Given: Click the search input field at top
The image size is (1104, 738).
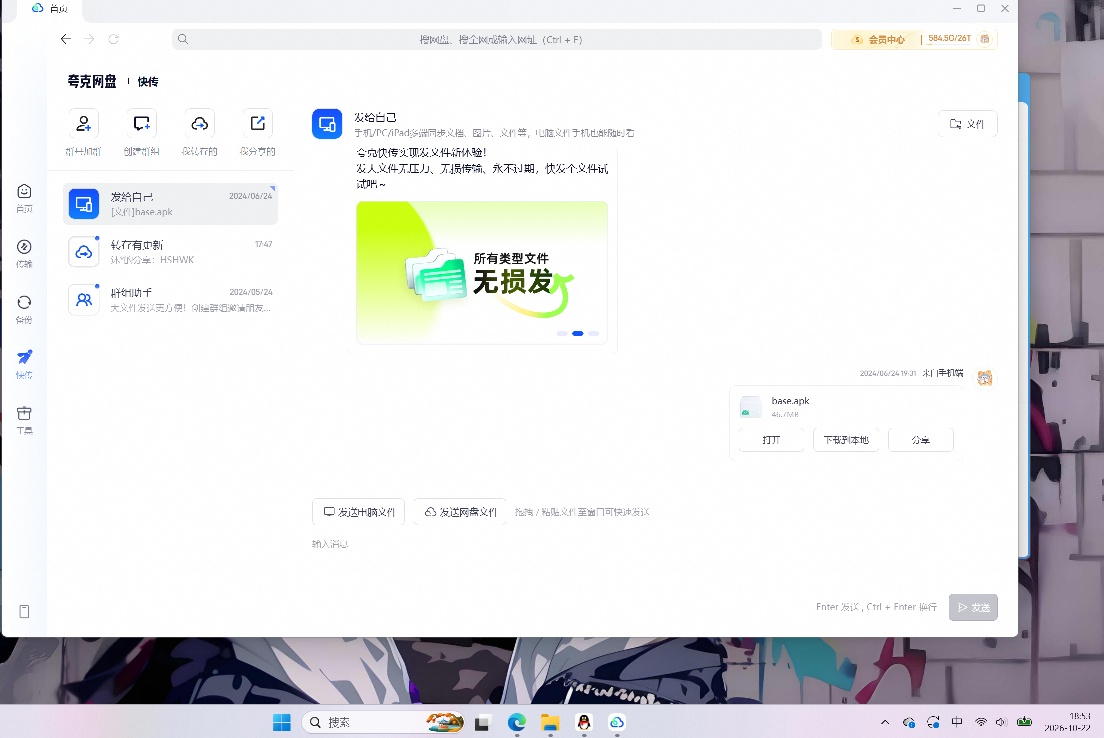Looking at the screenshot, I should pos(497,39).
